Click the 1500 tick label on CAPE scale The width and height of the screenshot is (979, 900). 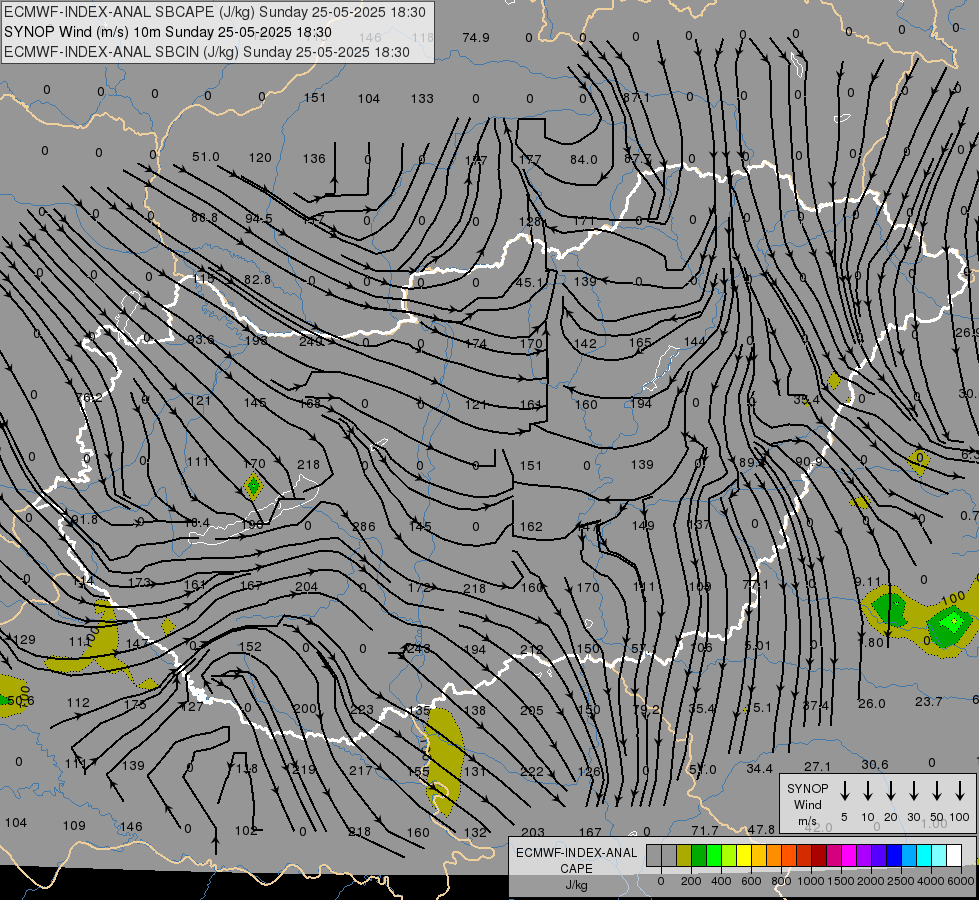coord(840,881)
